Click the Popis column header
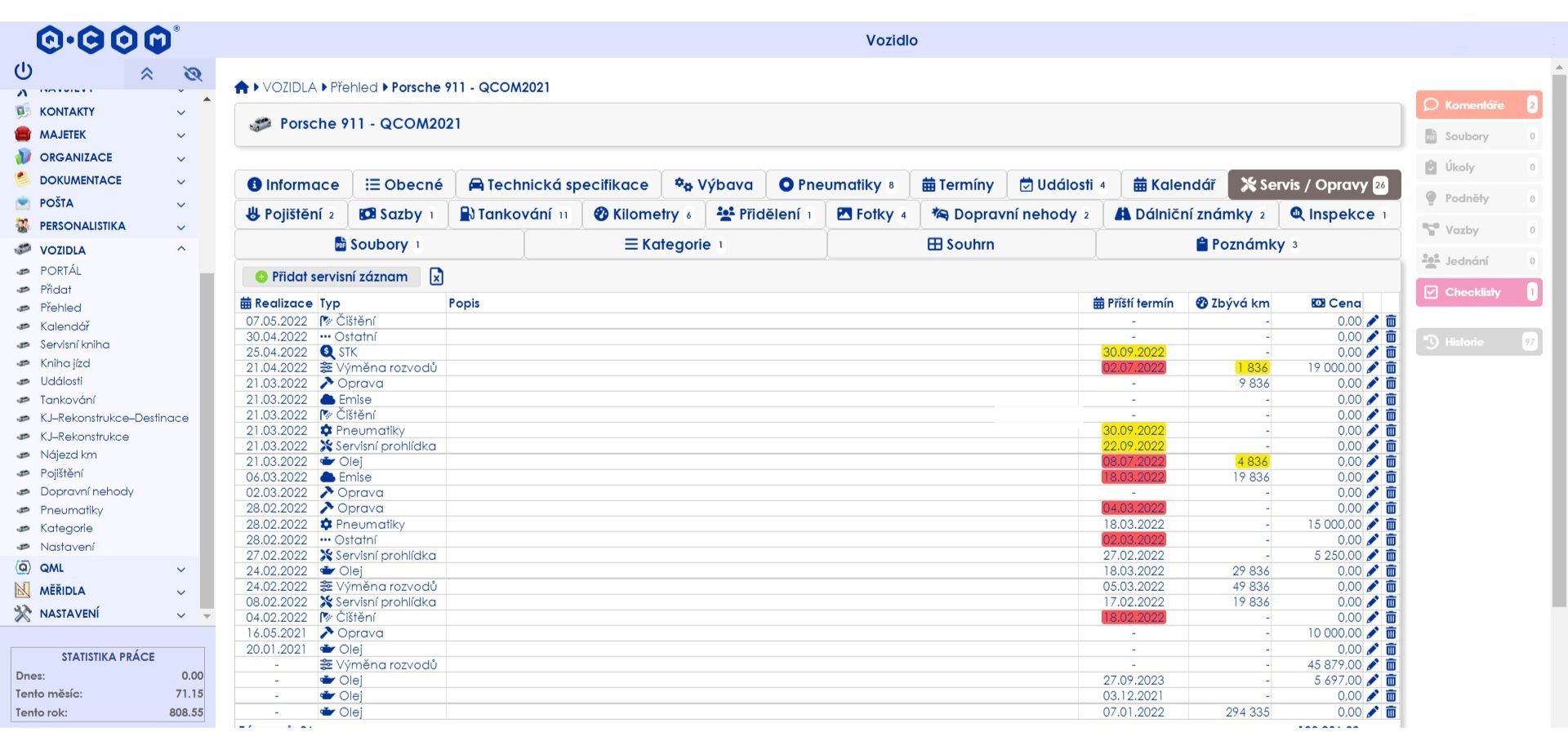 click(x=464, y=303)
